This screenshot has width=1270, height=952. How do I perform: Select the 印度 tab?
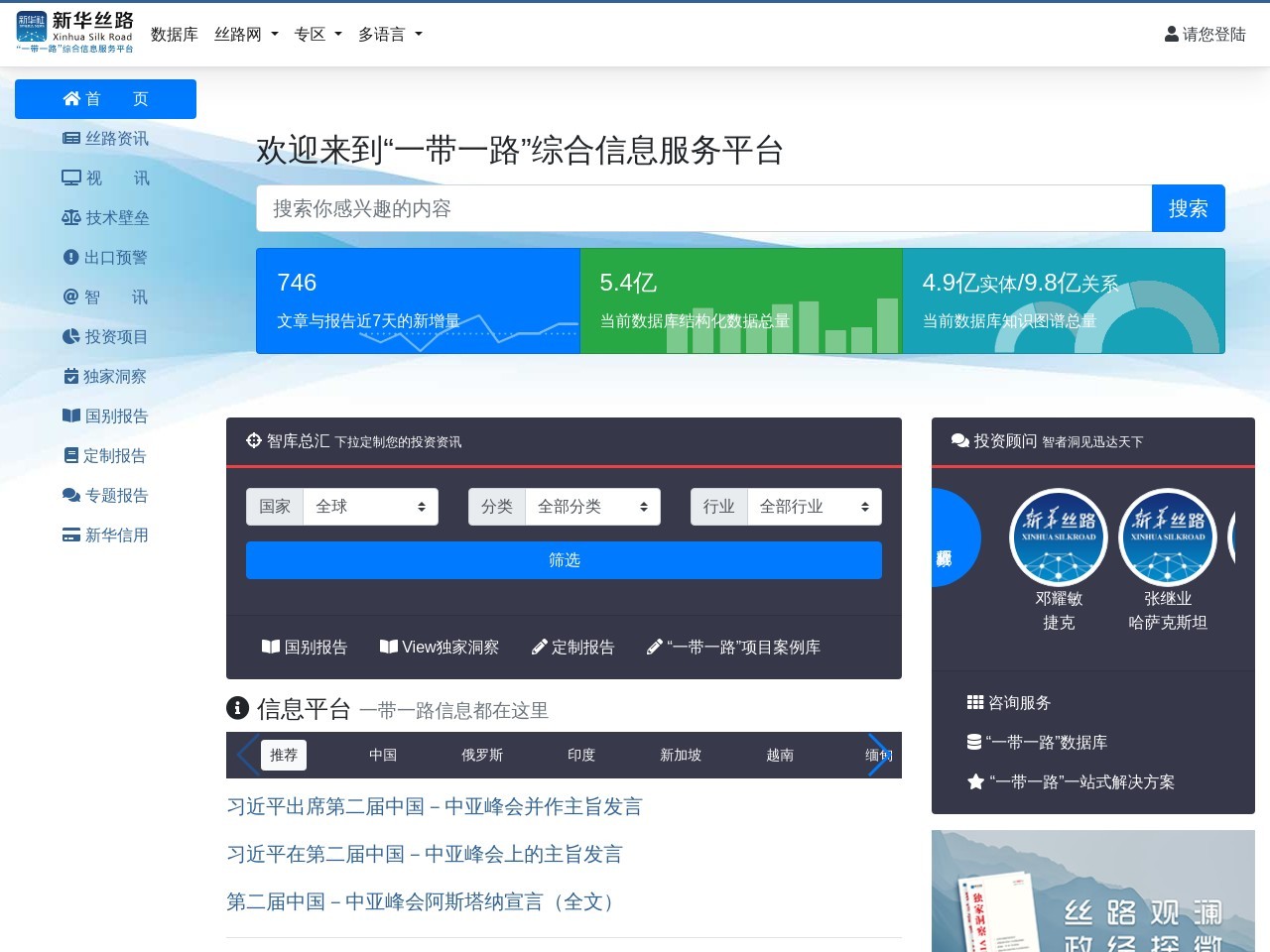tap(581, 755)
